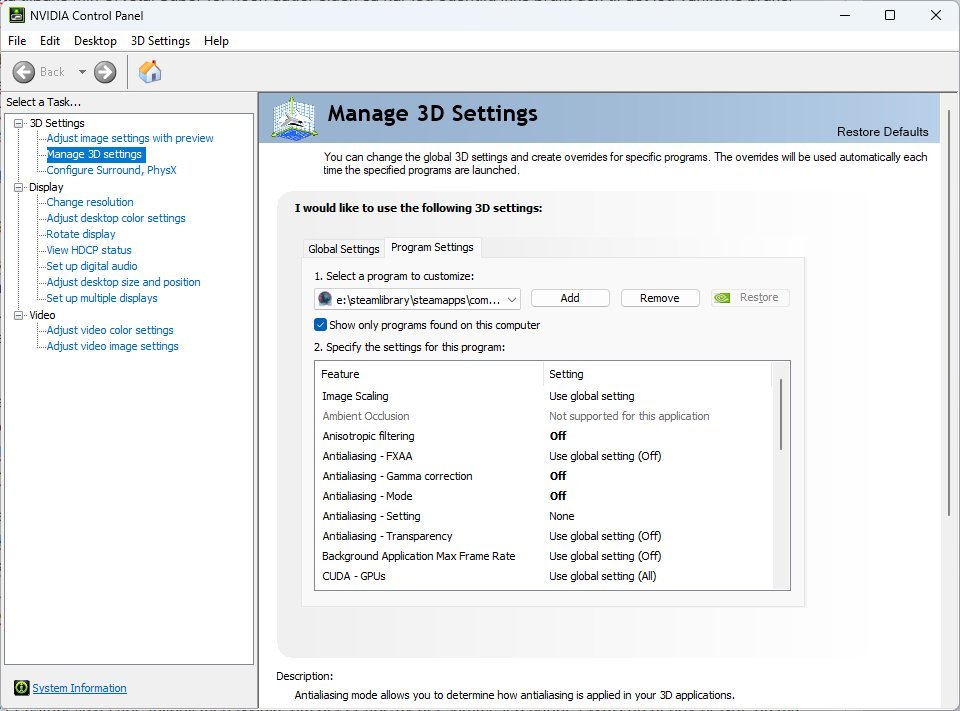Open the File menu
The image size is (960, 711).
17,41
